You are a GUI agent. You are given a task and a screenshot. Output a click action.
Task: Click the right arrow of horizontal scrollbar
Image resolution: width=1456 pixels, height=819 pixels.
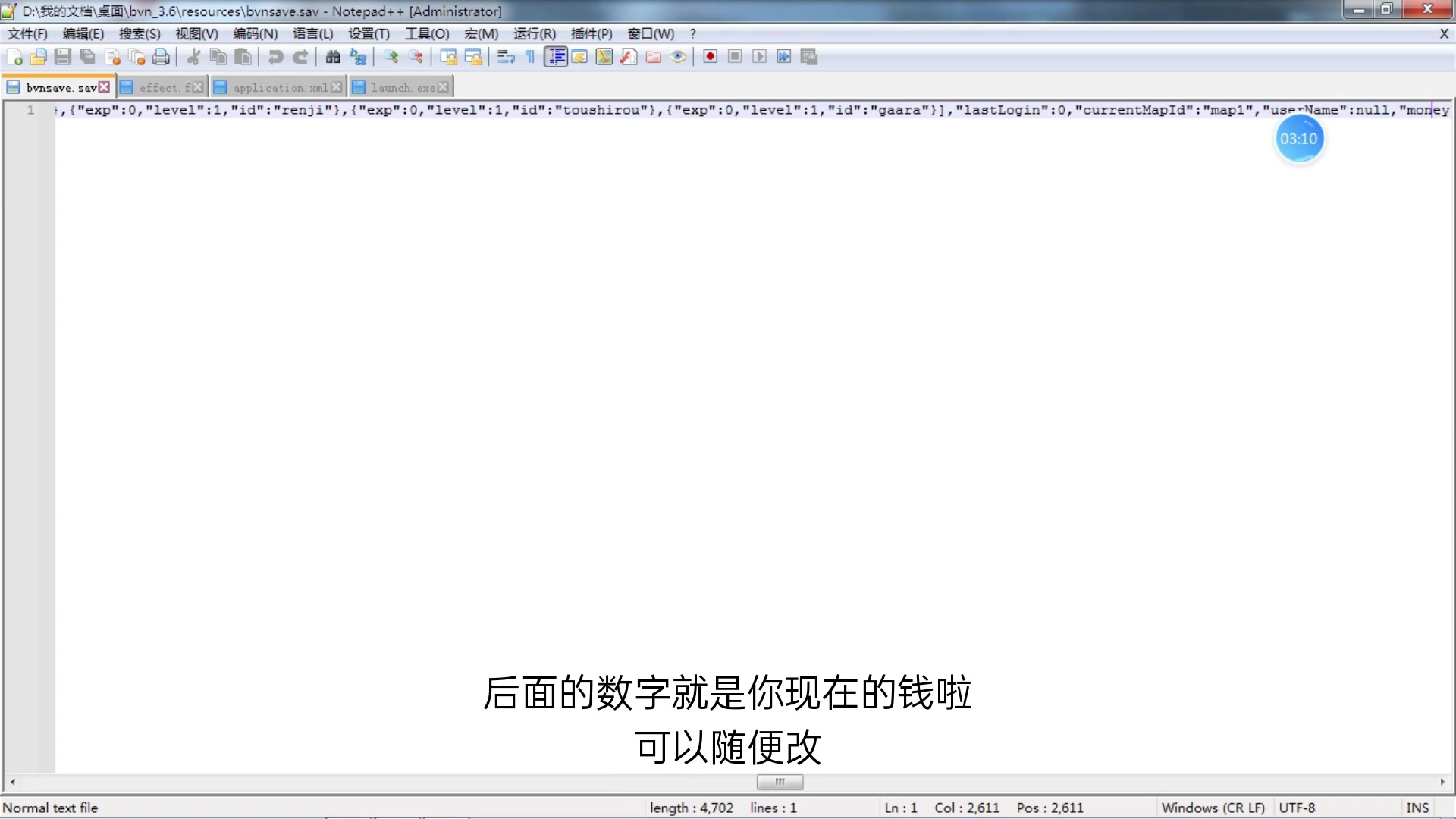click(x=1442, y=782)
